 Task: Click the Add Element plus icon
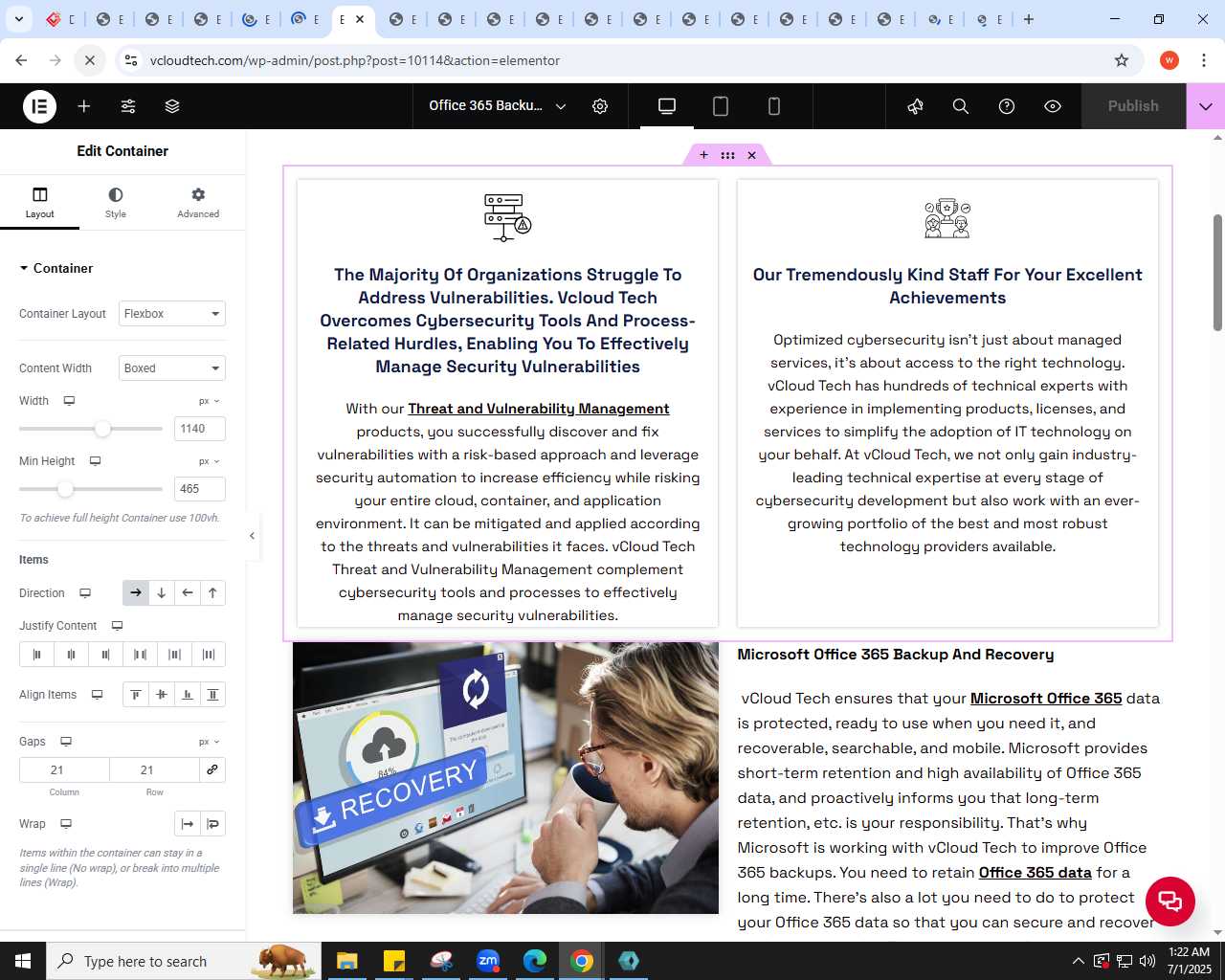84,106
